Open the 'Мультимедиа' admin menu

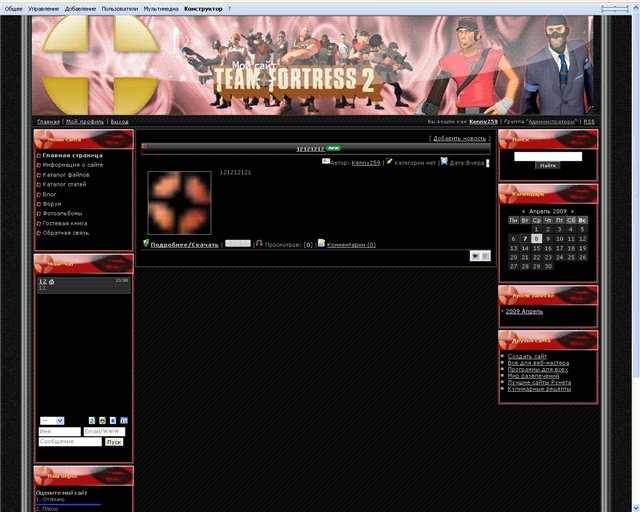tap(161, 9)
